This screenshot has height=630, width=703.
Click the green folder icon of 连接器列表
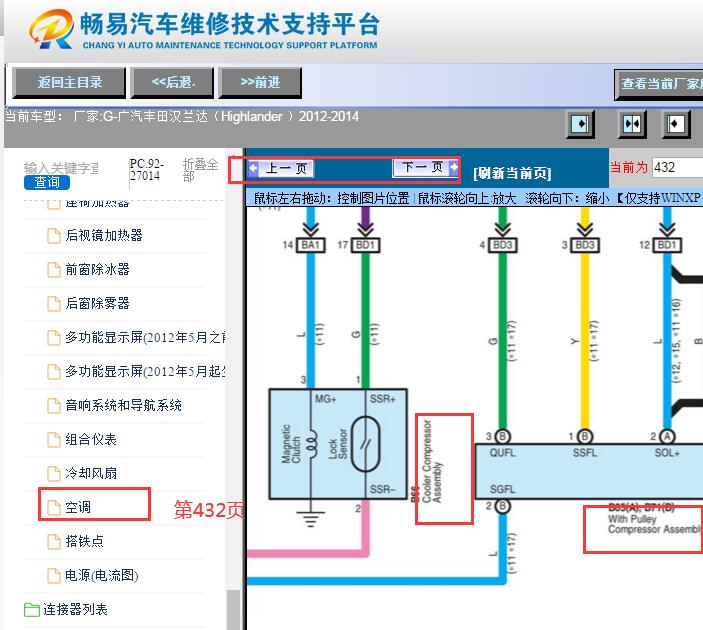click(31, 609)
